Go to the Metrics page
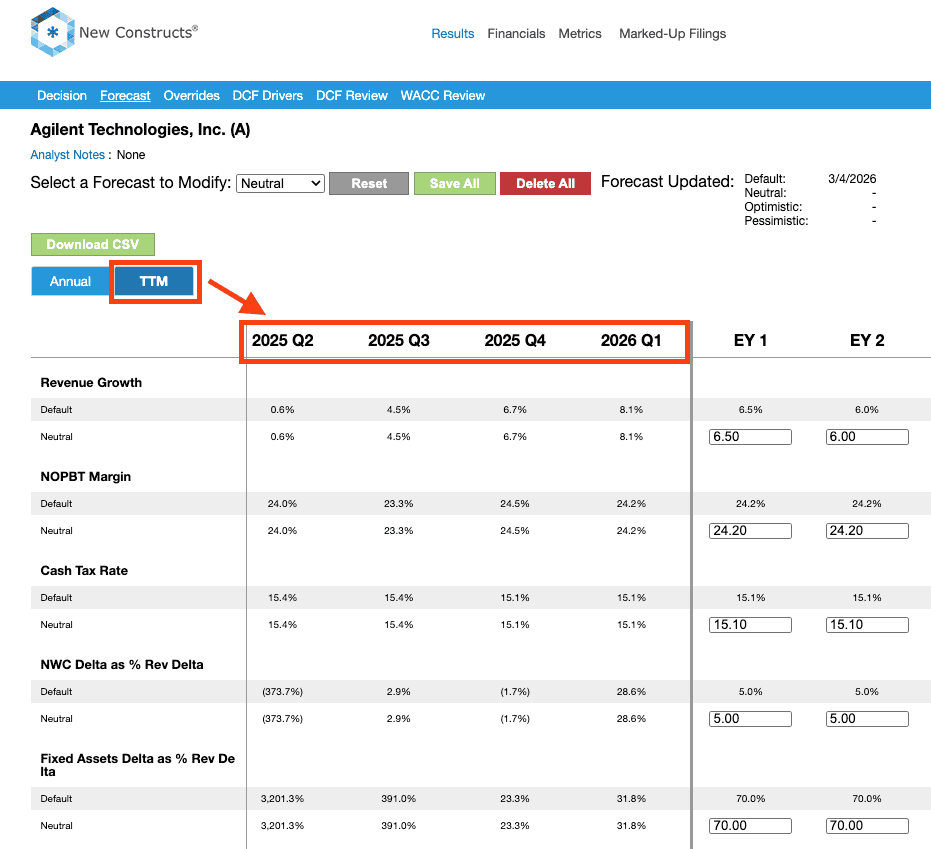931x849 pixels. [x=580, y=33]
